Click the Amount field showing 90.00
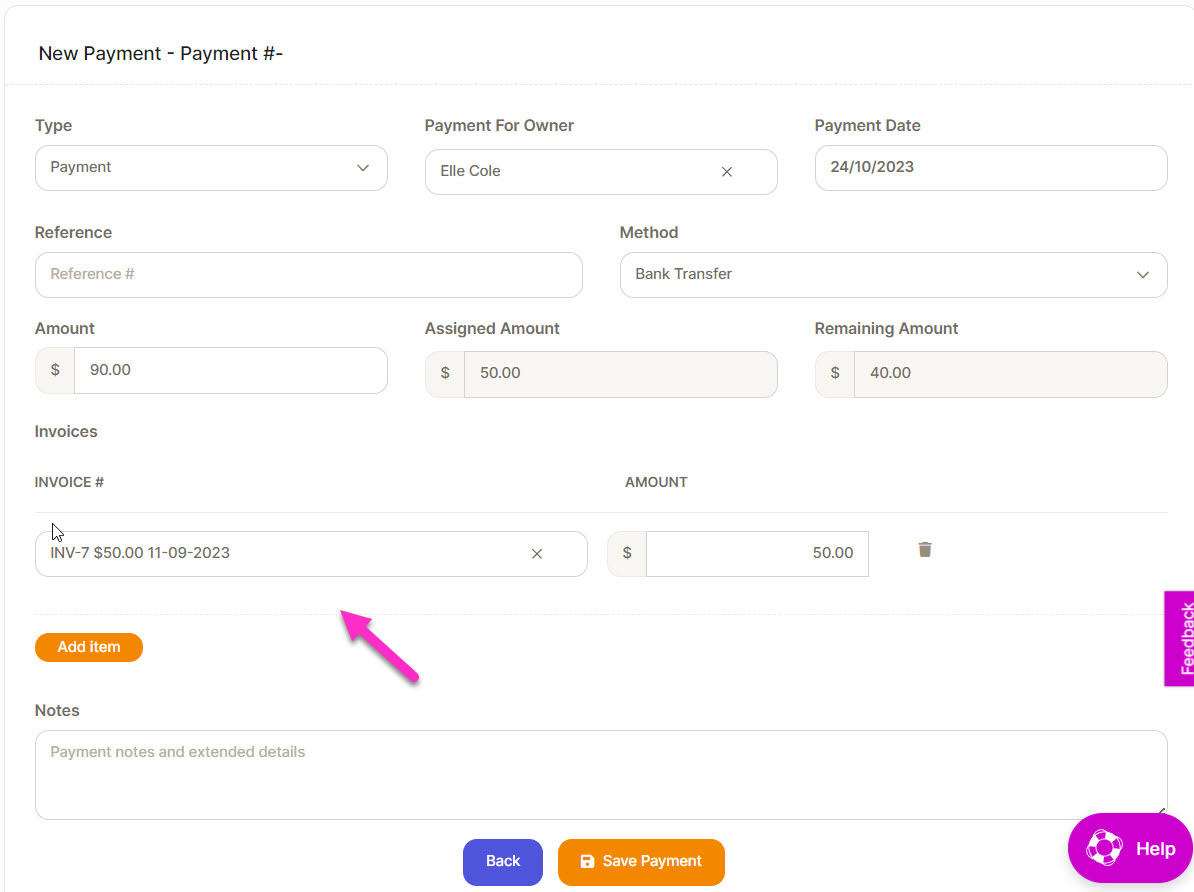This screenshot has height=892, width=1194. 231,370
